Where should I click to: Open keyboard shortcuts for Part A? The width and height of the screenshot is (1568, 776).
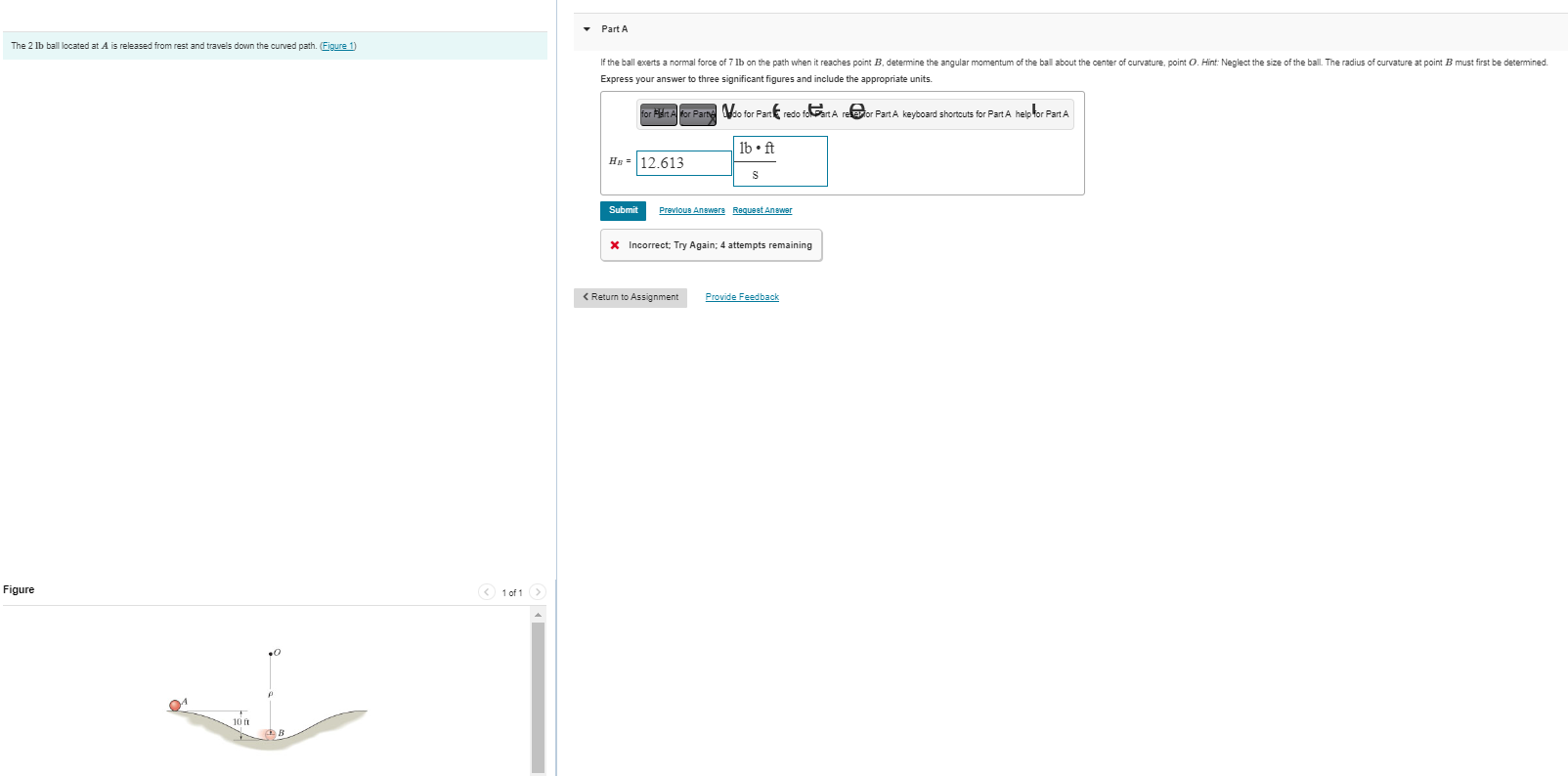coord(956,114)
